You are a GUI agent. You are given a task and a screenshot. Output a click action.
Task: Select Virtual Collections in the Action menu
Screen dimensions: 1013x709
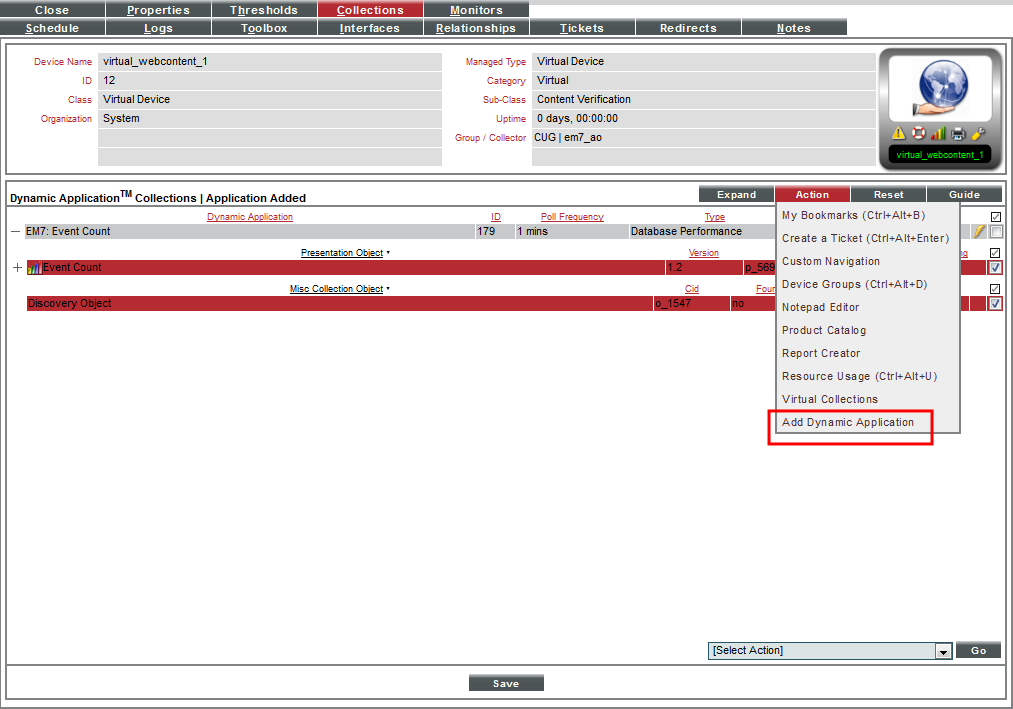point(829,400)
